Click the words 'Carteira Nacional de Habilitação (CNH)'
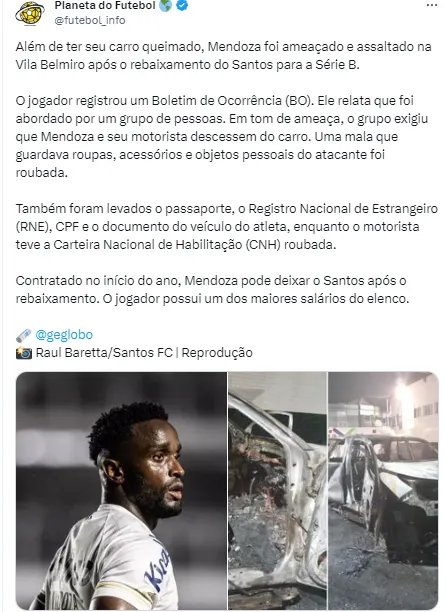Screen dimensions: 446x612 [167, 245]
